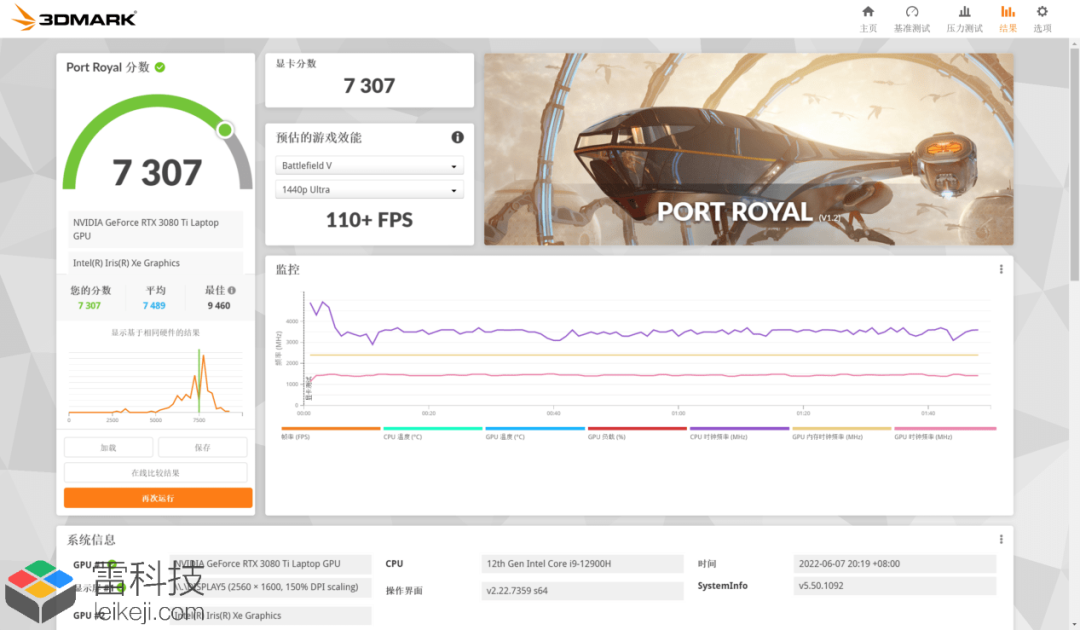Click the best score info icon
This screenshot has width=1080, height=630.
coord(232,290)
